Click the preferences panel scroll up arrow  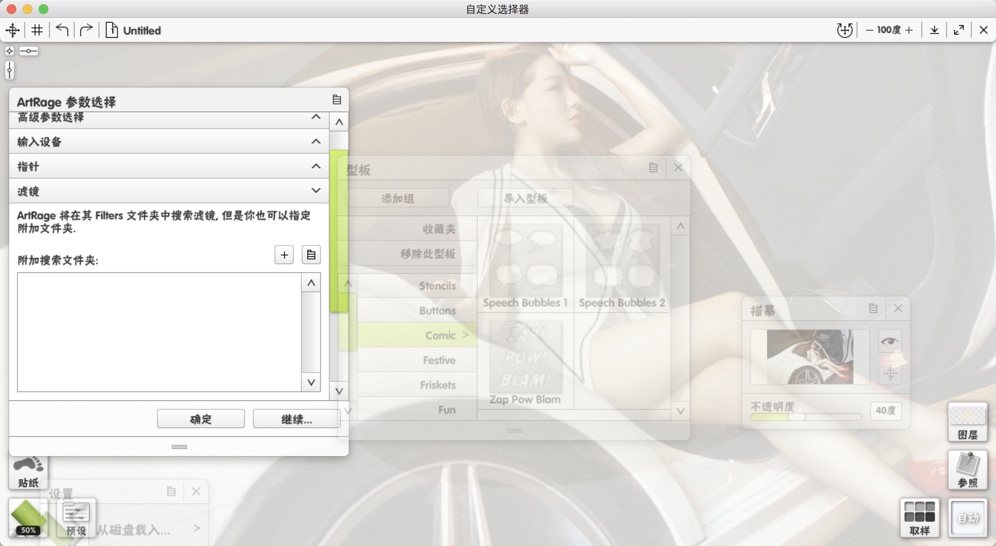click(339, 122)
